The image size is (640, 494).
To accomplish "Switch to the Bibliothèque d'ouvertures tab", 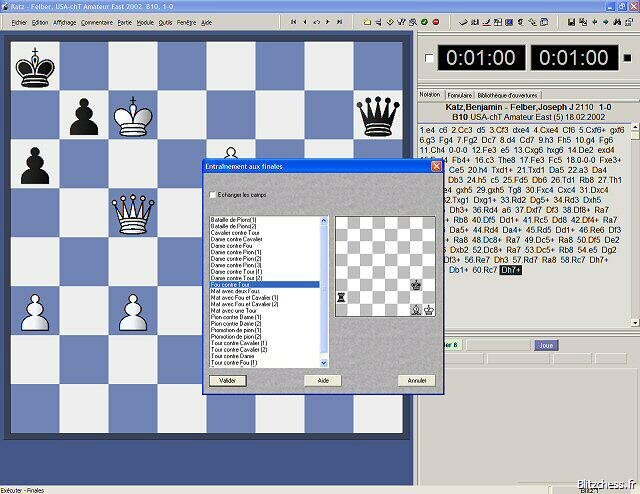I will tap(508, 94).
